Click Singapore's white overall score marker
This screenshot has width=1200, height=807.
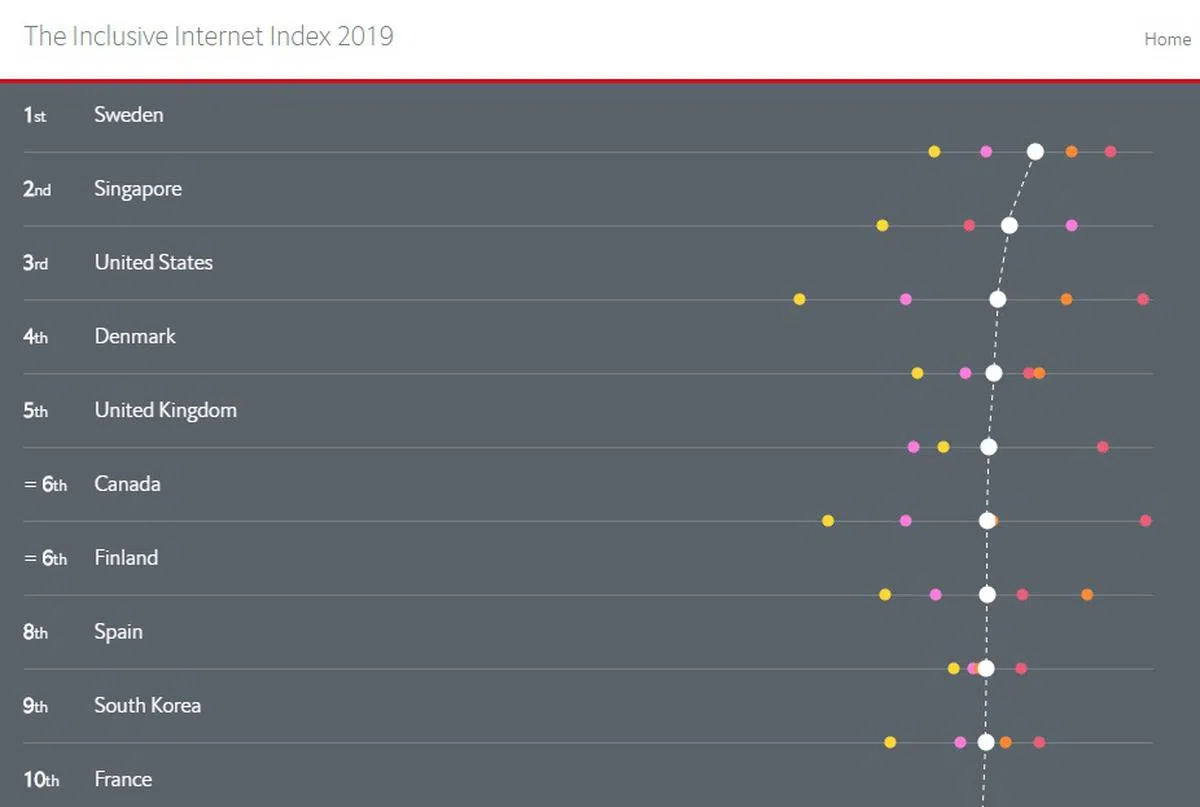[x=1009, y=226]
